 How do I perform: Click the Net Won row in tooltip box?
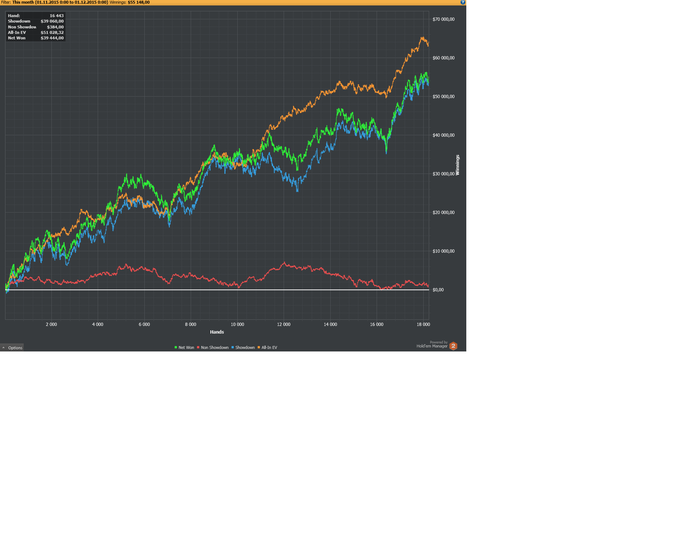point(36,38)
